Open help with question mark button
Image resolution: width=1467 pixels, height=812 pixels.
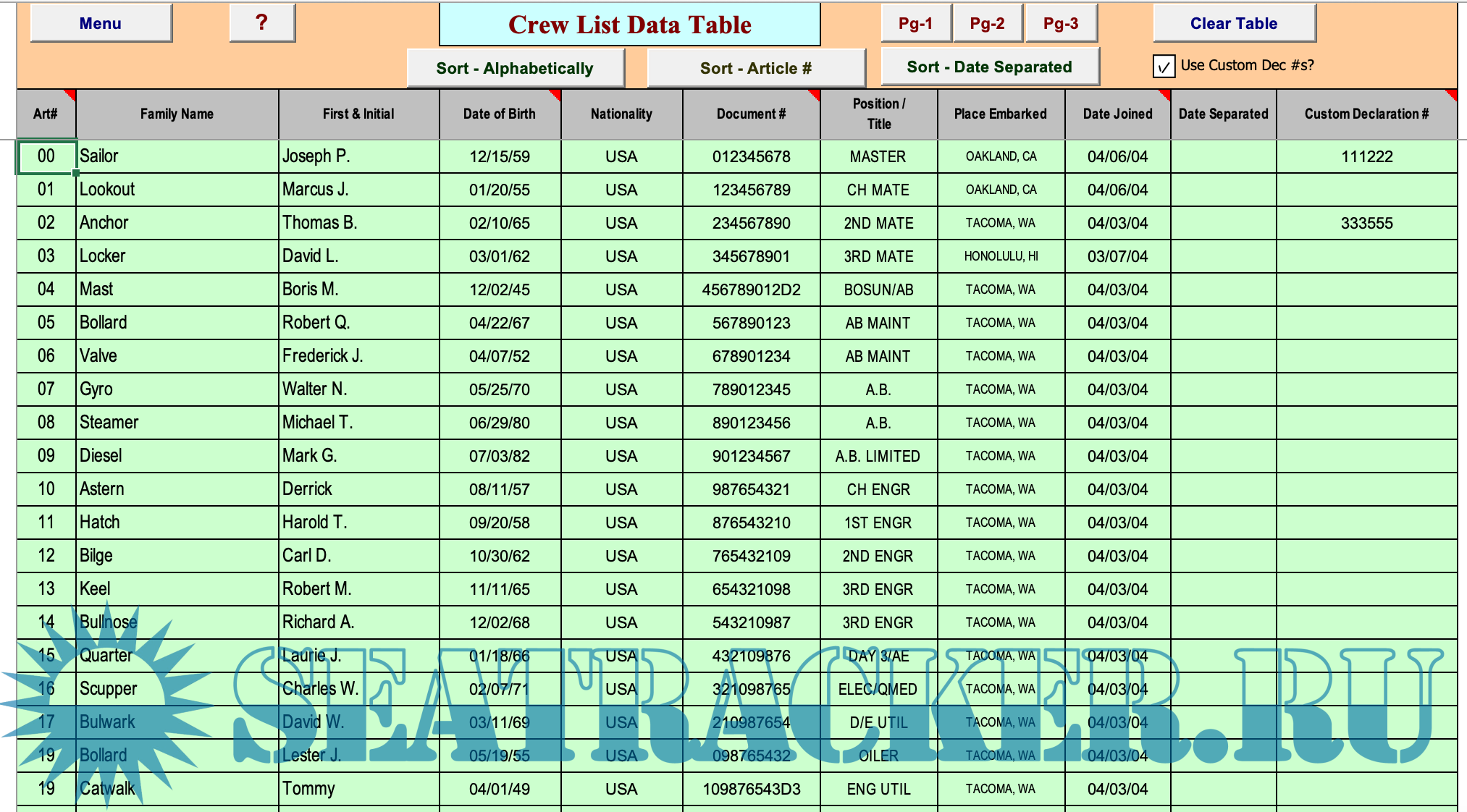point(261,23)
